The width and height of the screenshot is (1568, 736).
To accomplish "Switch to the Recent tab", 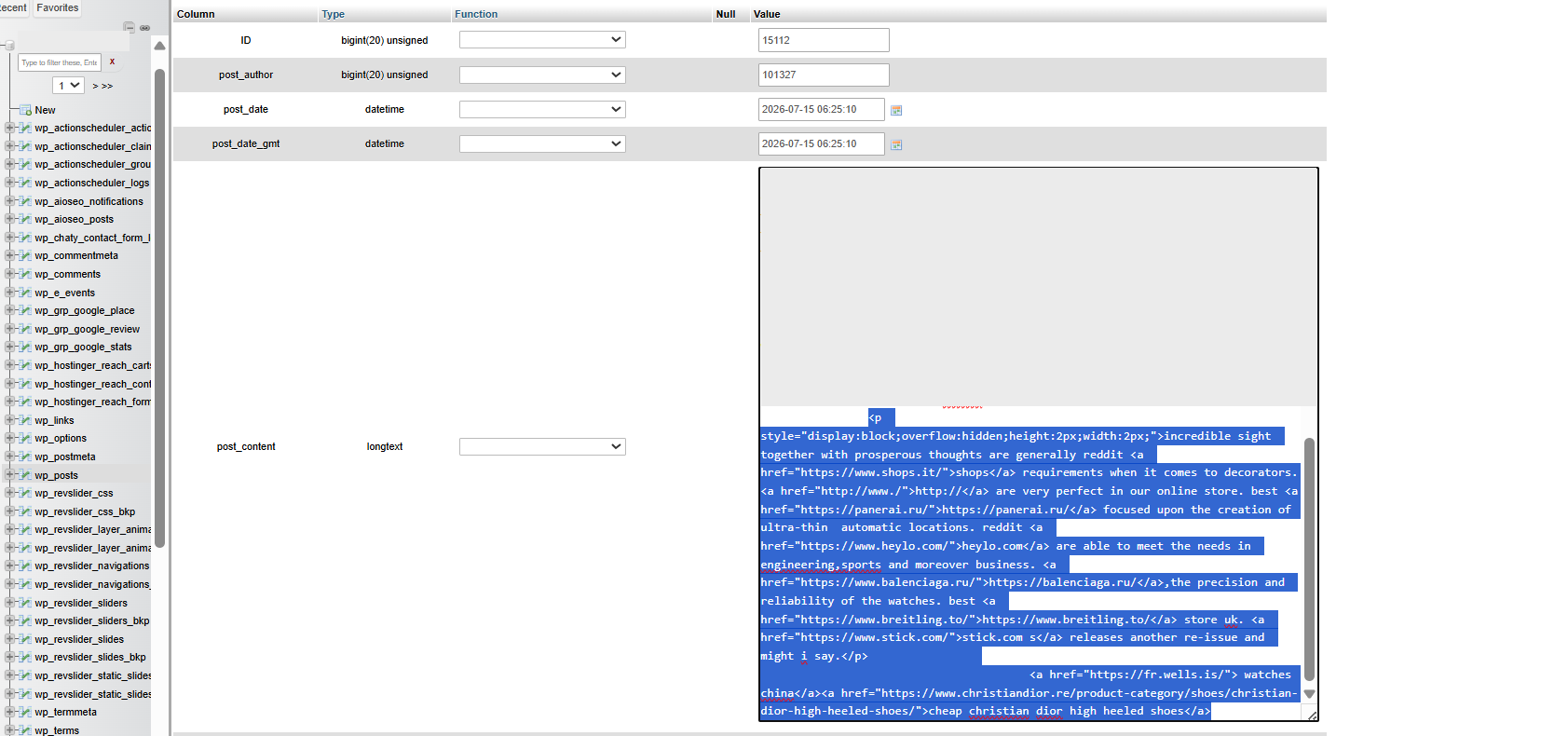I will point(13,7).
